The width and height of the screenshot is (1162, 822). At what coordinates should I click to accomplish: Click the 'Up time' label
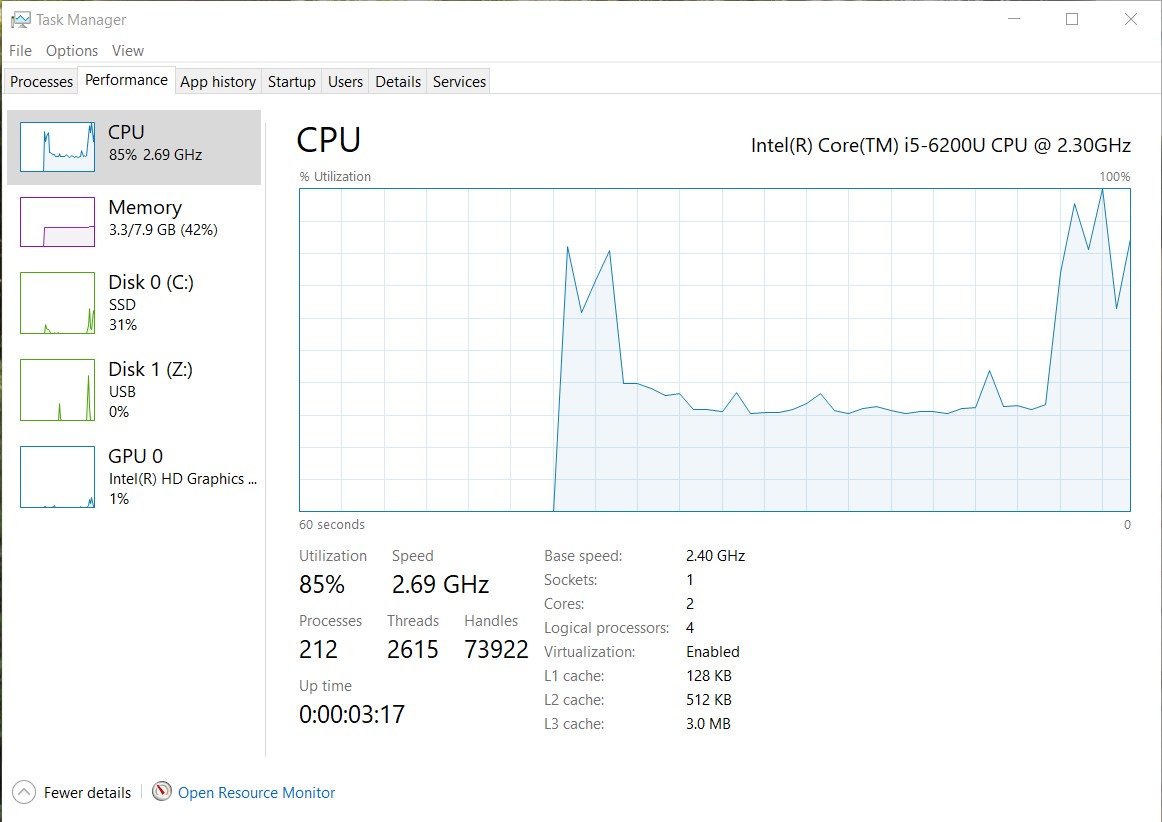coord(325,686)
